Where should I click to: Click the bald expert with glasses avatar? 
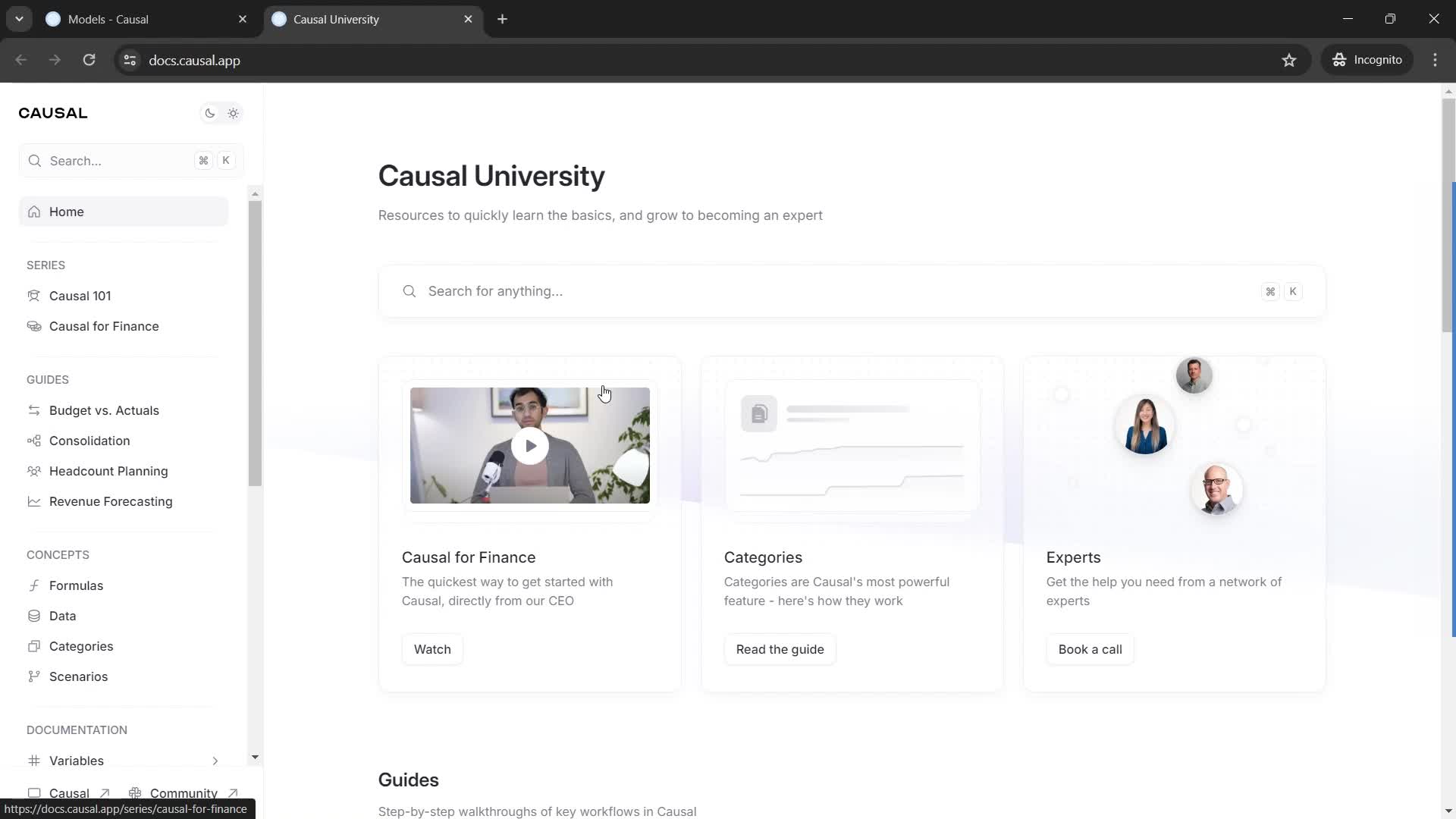(x=1216, y=489)
